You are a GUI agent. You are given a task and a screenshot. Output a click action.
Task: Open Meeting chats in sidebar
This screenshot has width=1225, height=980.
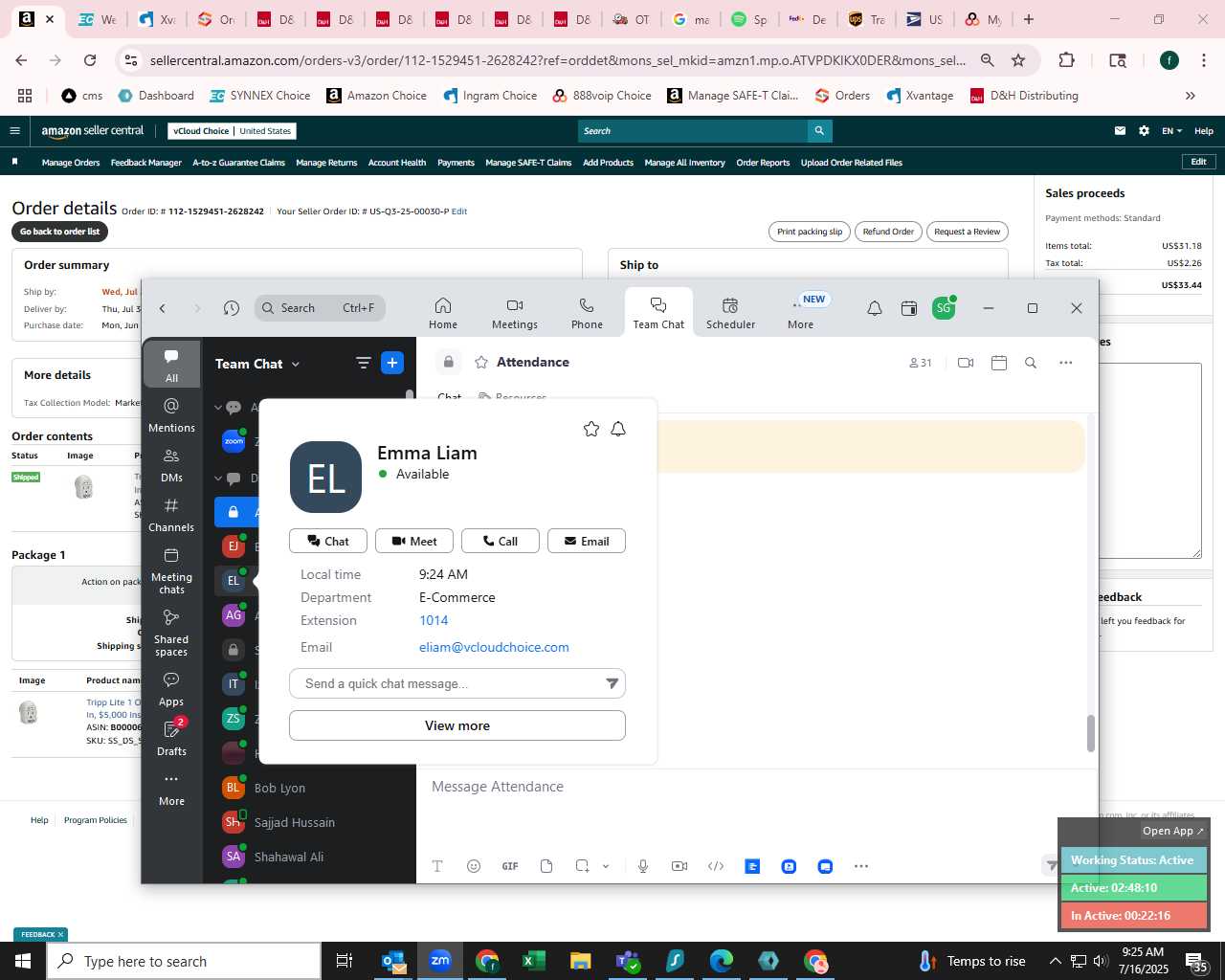click(172, 570)
